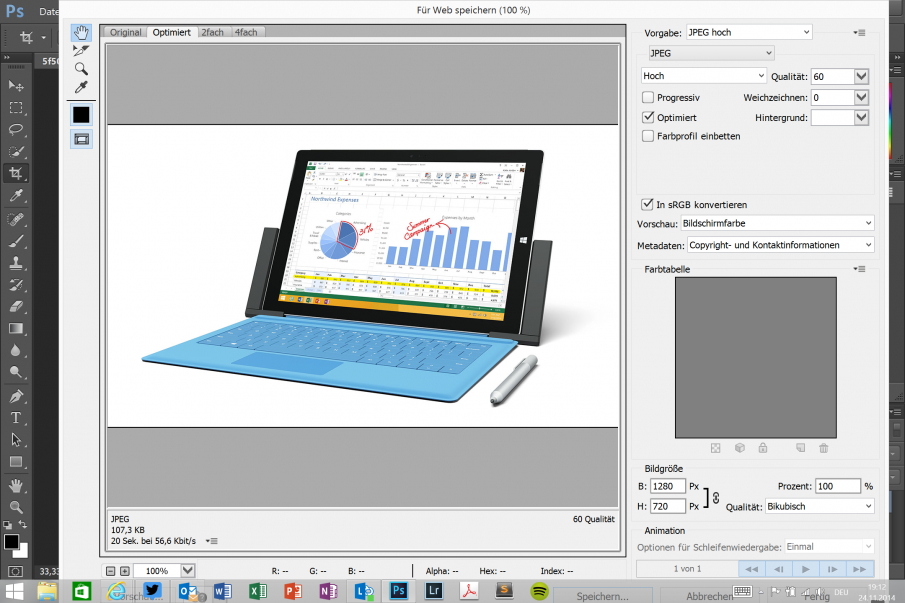
Task: Open the optimize panel flyout menu
Action: [859, 33]
